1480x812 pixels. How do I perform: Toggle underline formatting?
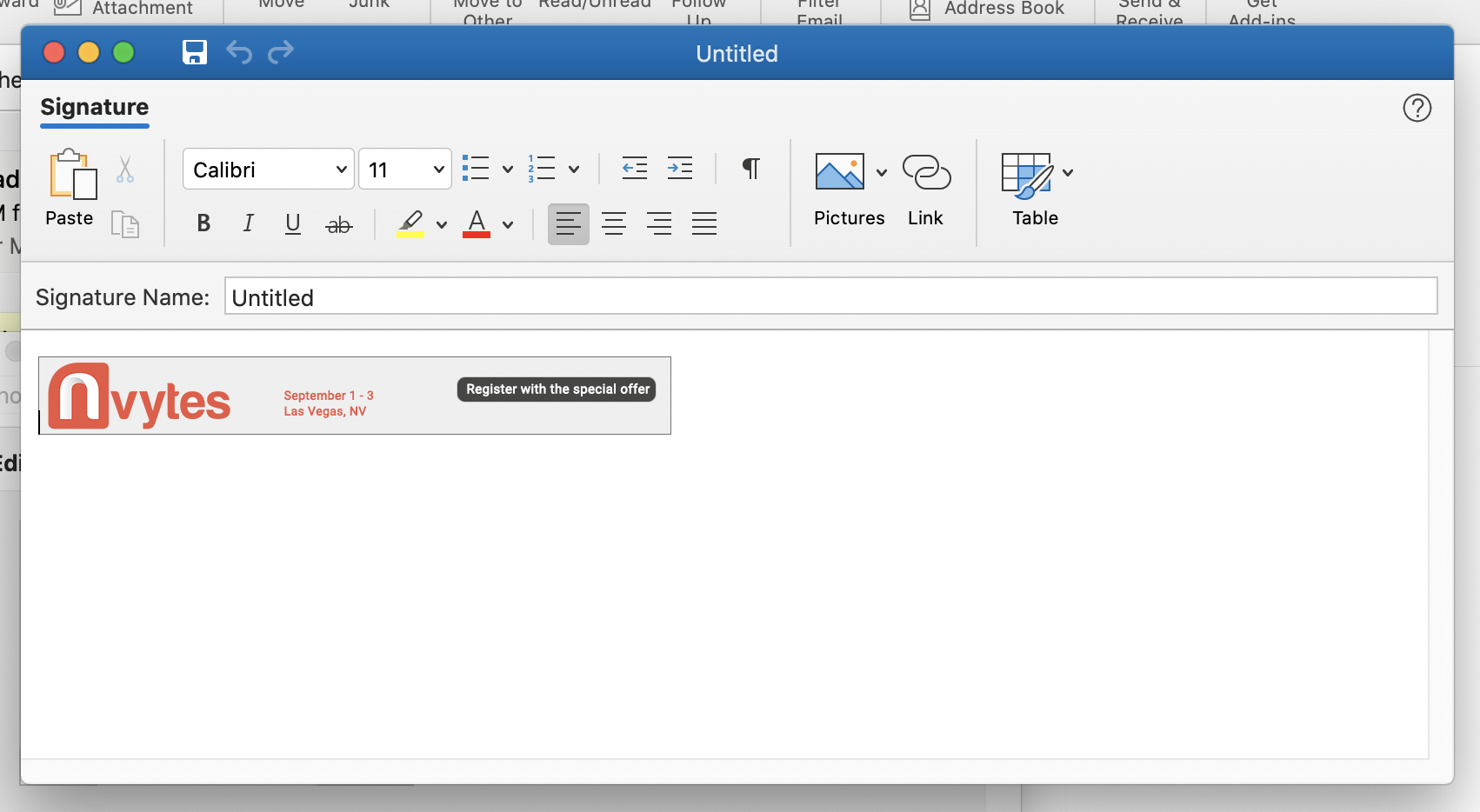pos(293,223)
